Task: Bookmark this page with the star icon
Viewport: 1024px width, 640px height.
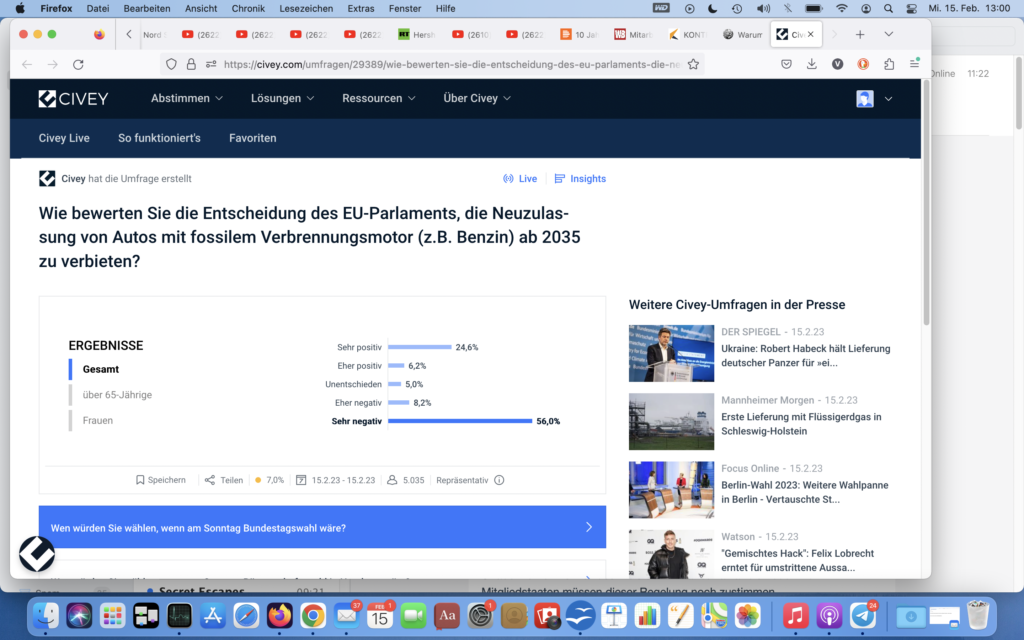Action: [x=693, y=64]
